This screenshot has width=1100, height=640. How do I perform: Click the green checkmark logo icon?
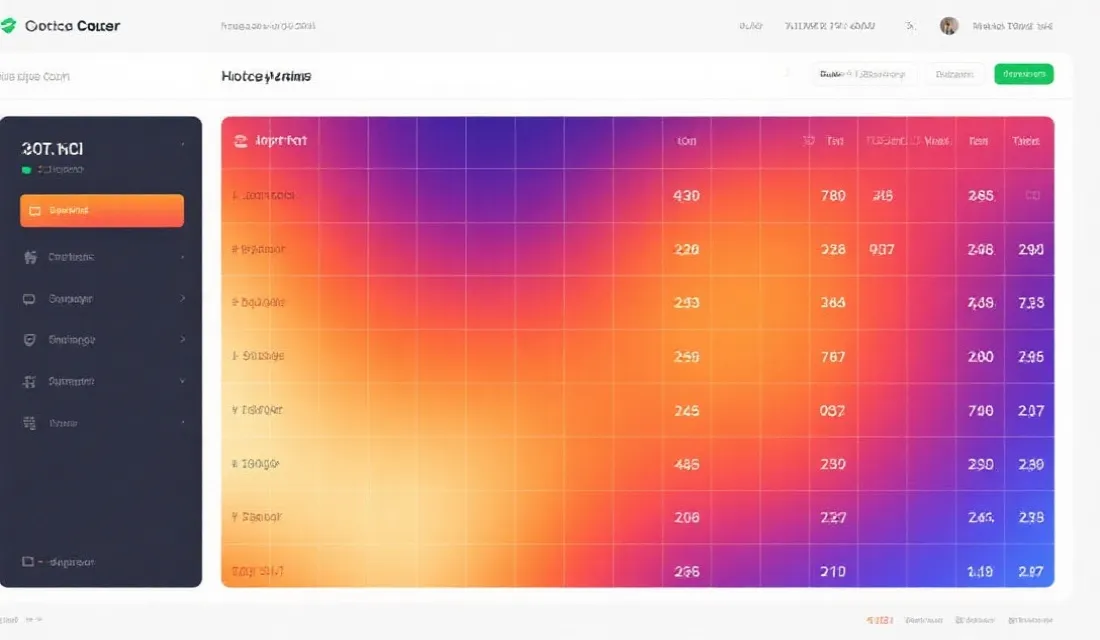(9, 26)
